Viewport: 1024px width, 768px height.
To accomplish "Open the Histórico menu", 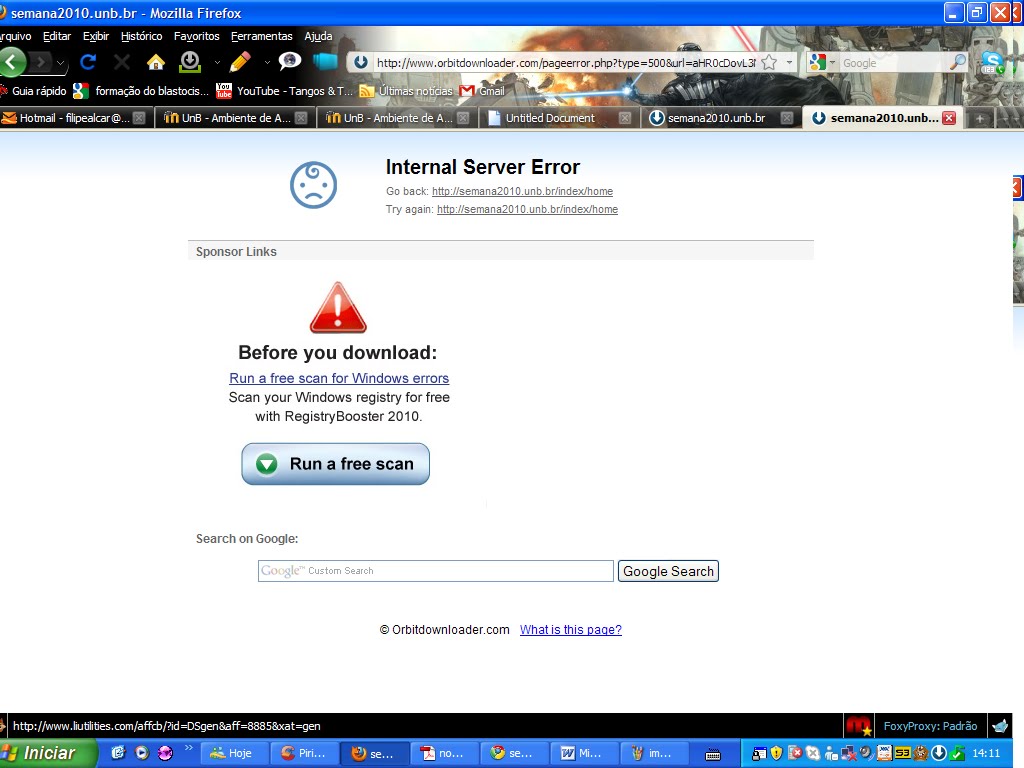I will (142, 36).
